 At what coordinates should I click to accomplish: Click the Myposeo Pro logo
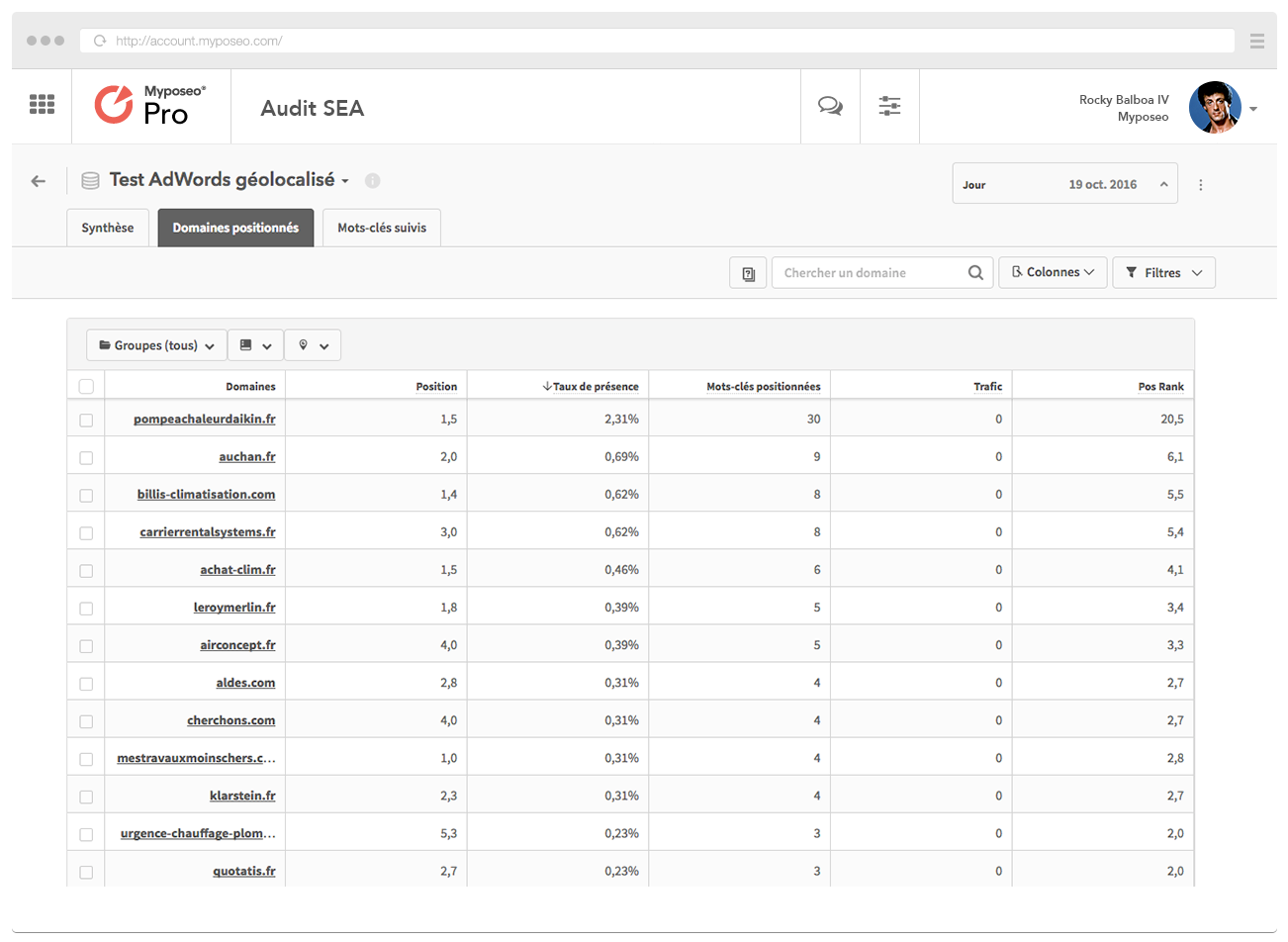click(150, 105)
